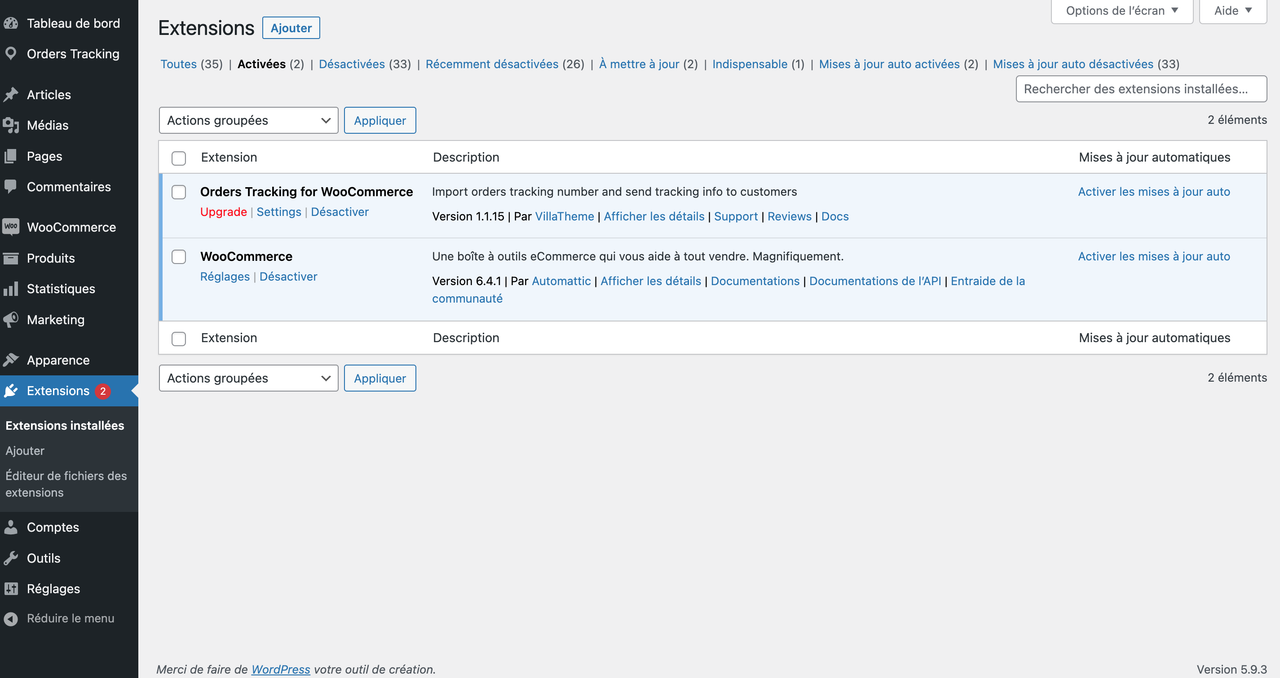The width and height of the screenshot is (1280, 678).
Task: Click the Apparence paintbrush icon
Action: click(x=11, y=360)
